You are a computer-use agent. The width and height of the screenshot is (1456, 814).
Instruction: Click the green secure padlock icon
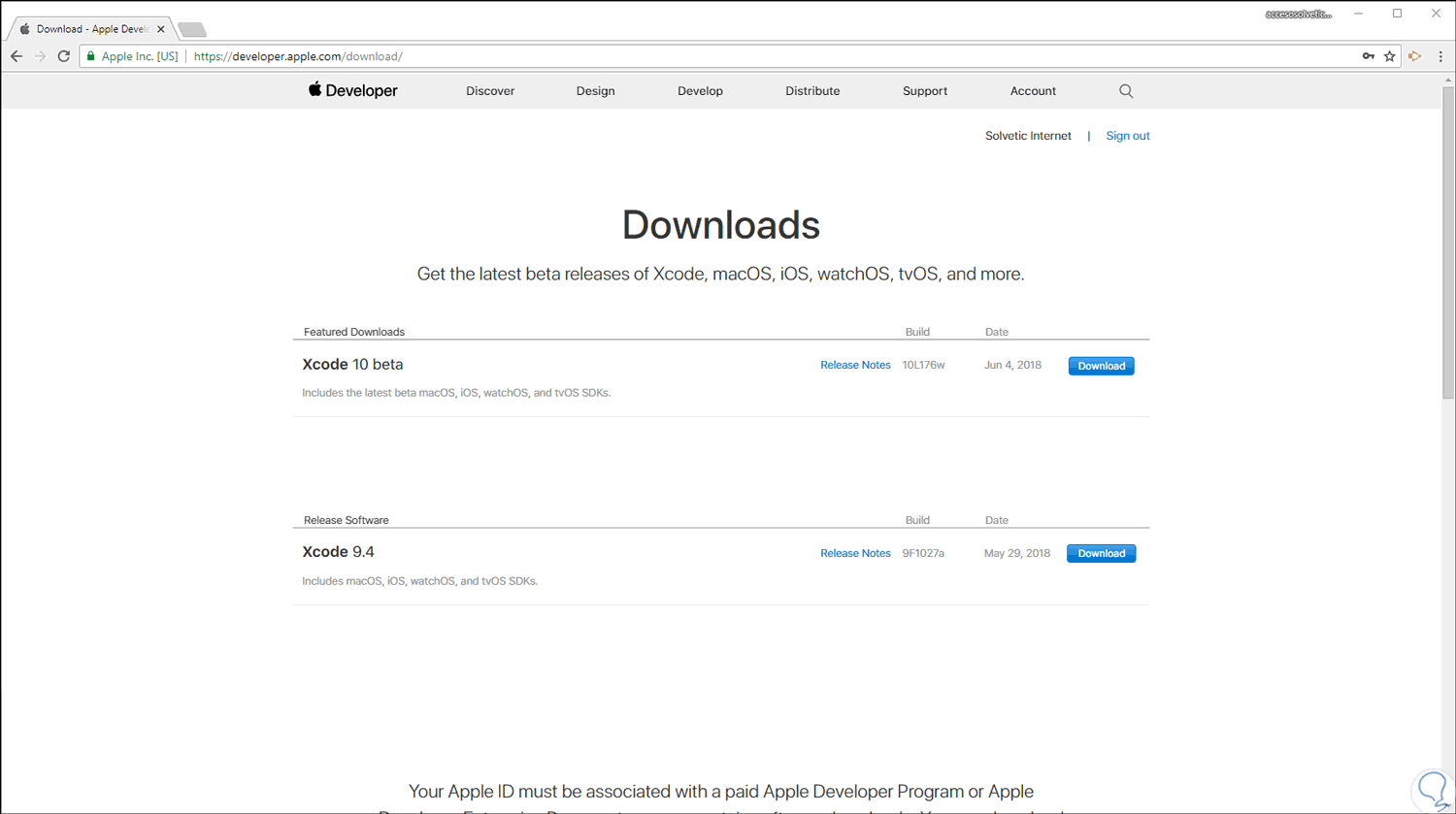91,56
